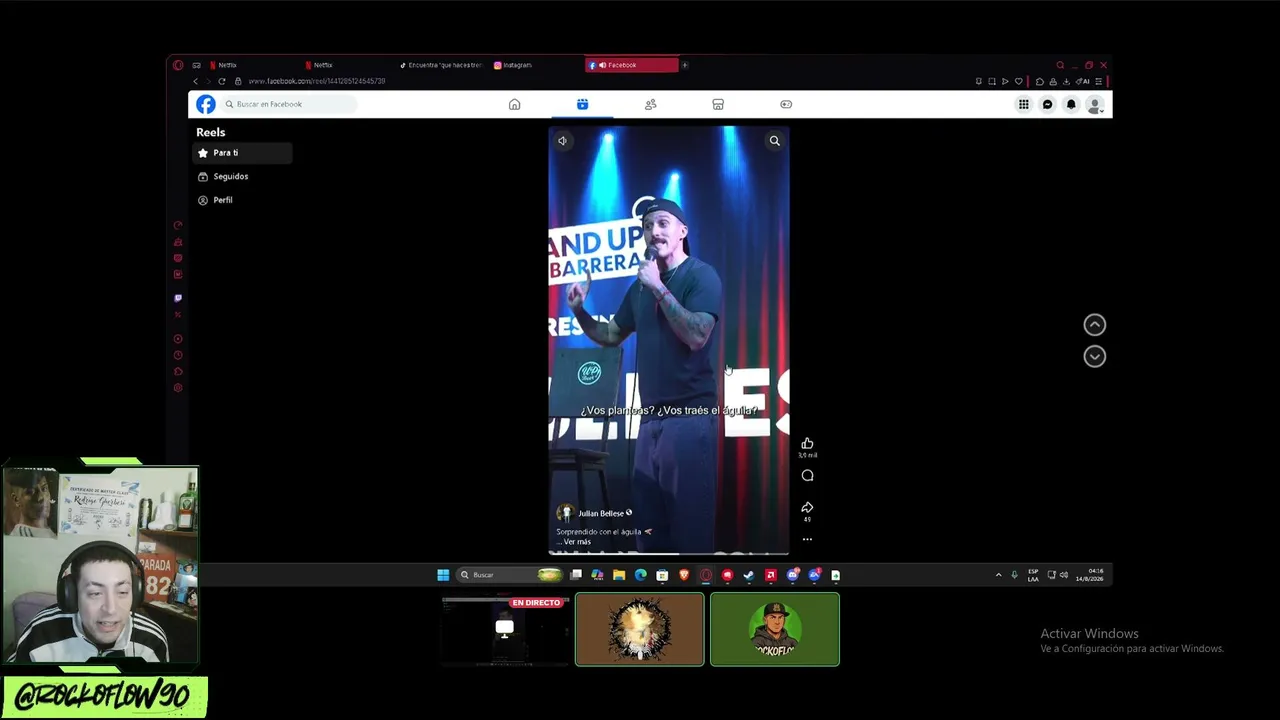Show hidden system tray icons

coord(998,575)
